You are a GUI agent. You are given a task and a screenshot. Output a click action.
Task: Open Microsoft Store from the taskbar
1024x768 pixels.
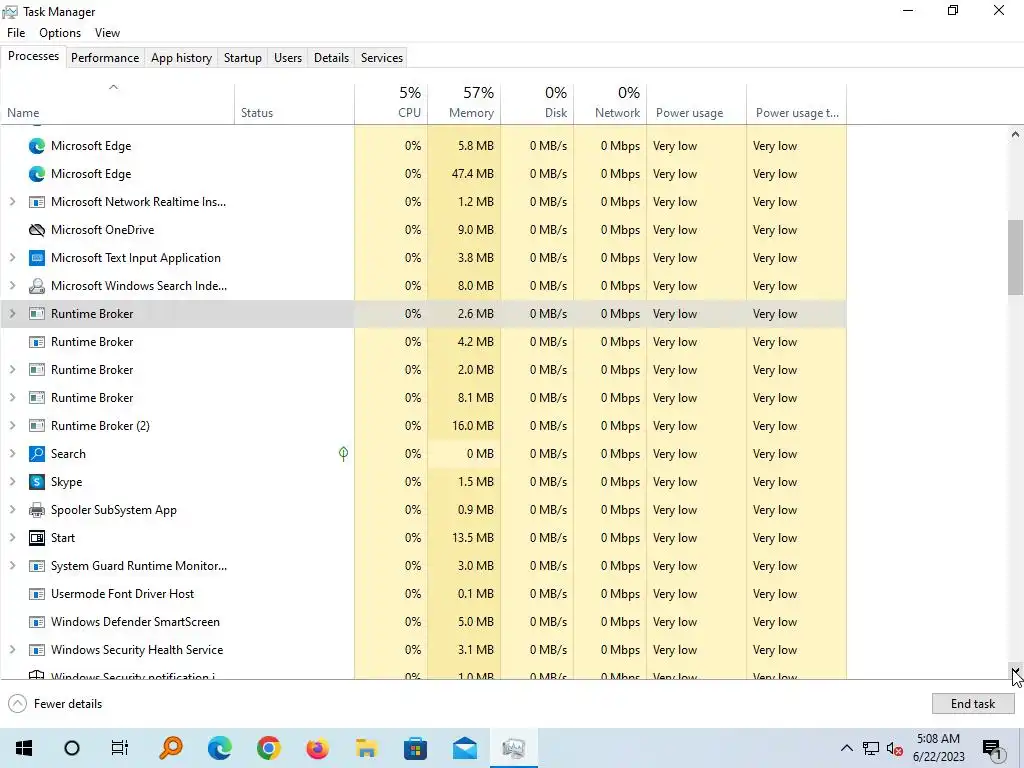click(x=415, y=748)
